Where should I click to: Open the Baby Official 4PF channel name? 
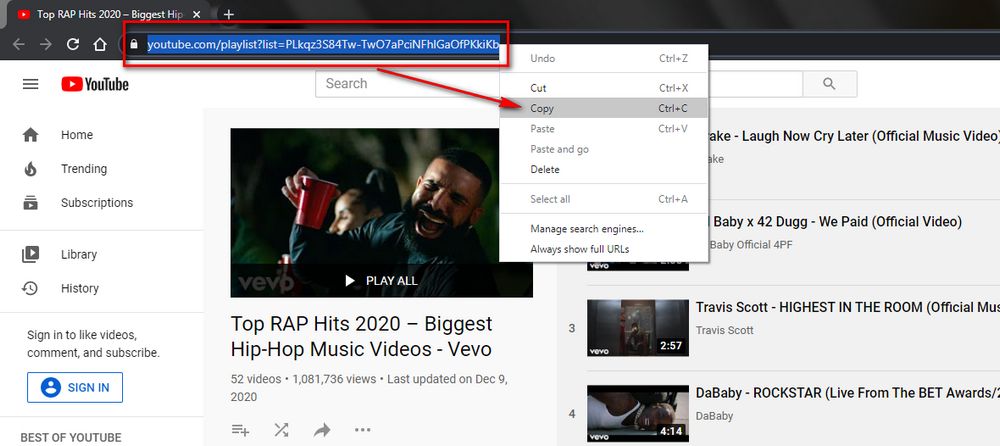750,244
